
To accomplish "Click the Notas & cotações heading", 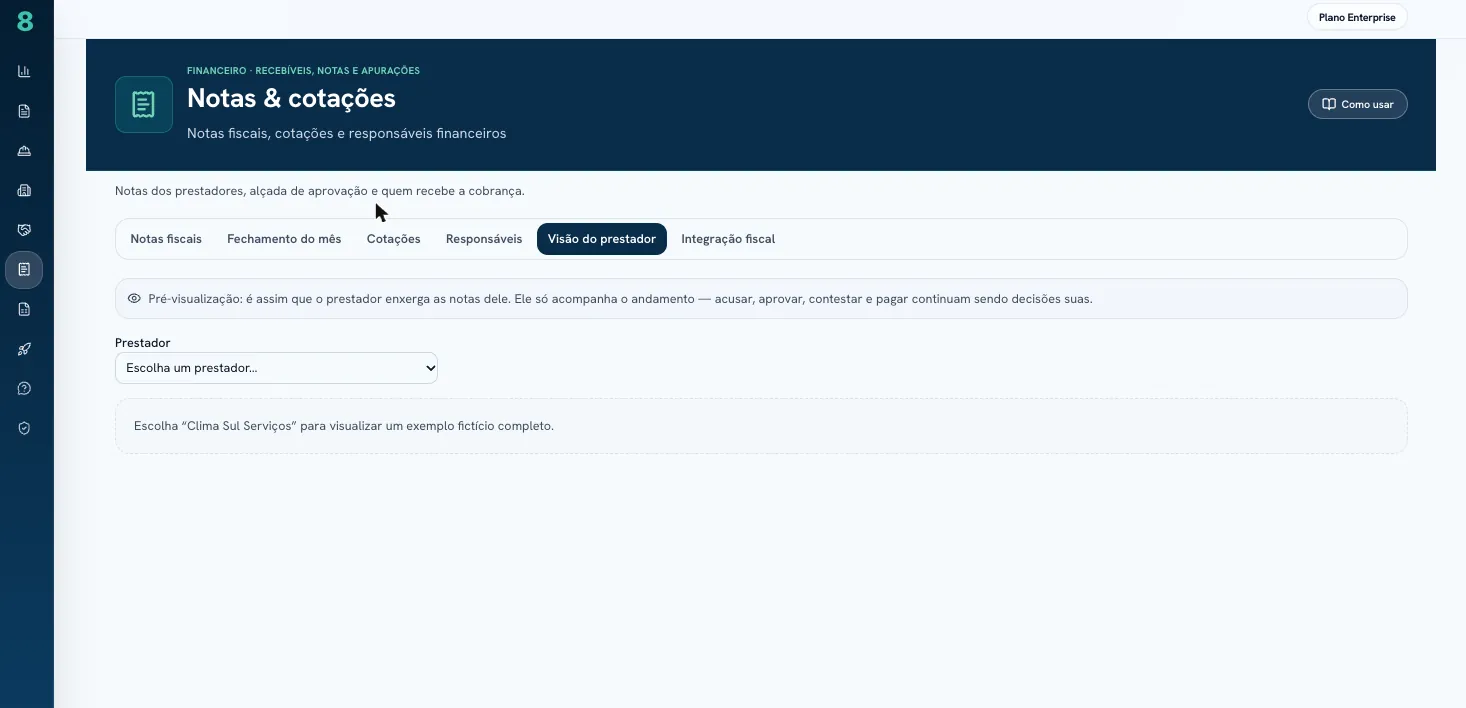I will tap(291, 98).
